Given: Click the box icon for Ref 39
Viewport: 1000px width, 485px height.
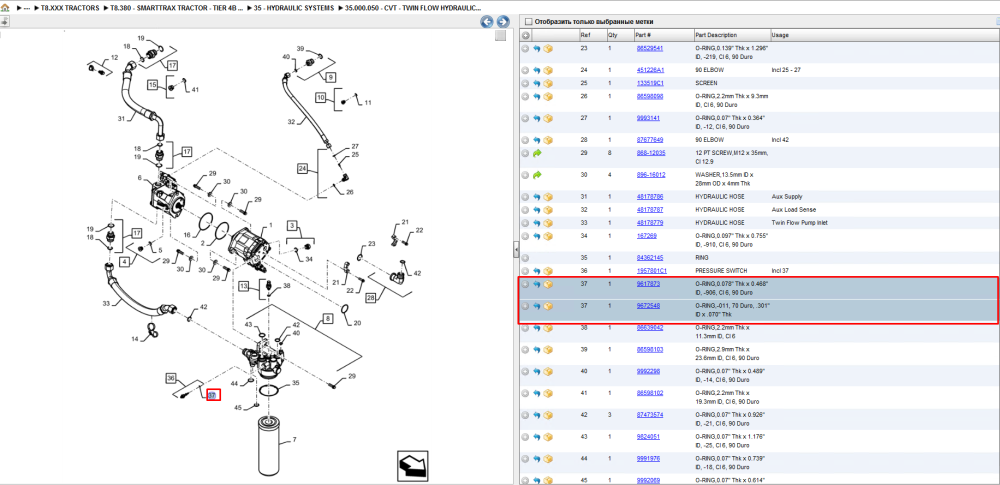Looking at the screenshot, I should tap(548, 350).
